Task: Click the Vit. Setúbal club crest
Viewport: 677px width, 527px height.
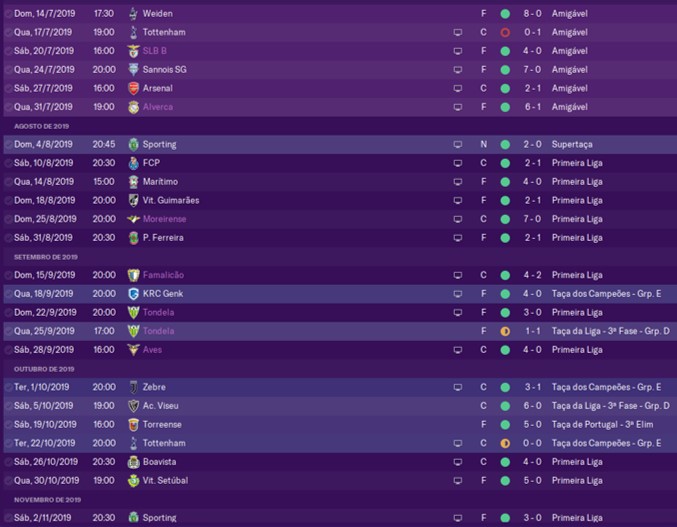Action: (x=133, y=480)
